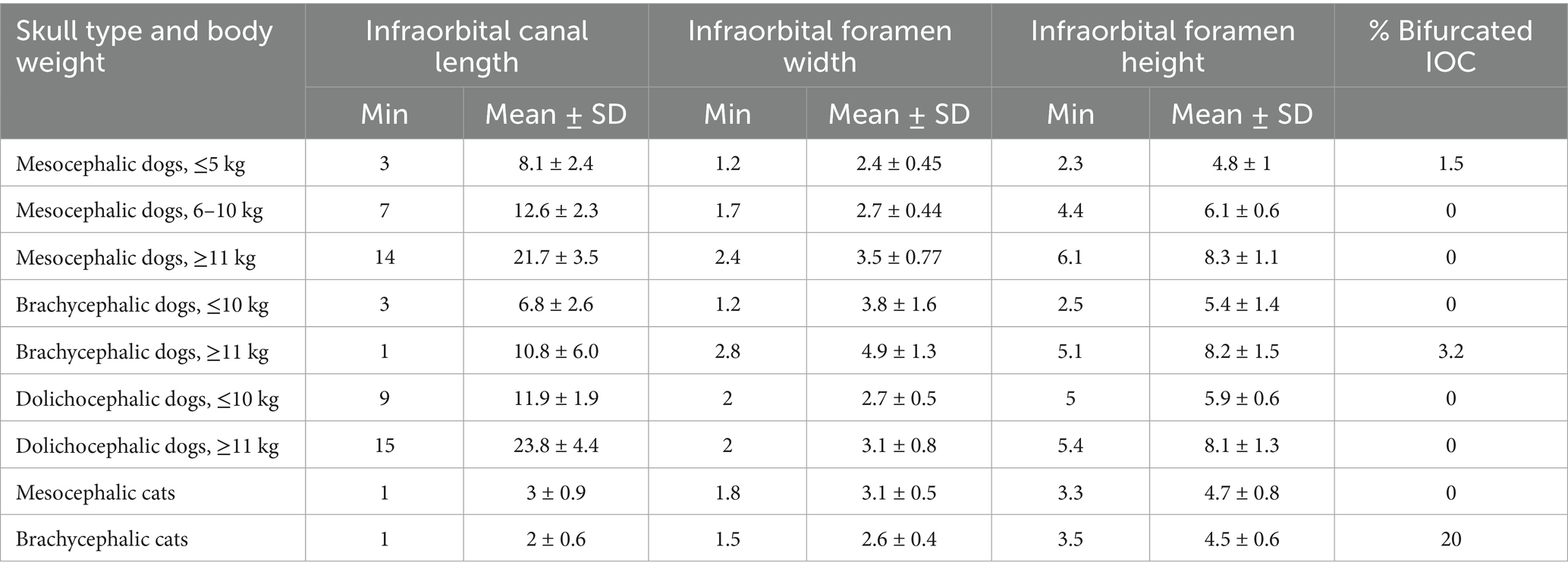Click the 'Infraorbital foramen width' header
The image size is (1568, 575).
click(x=819, y=46)
